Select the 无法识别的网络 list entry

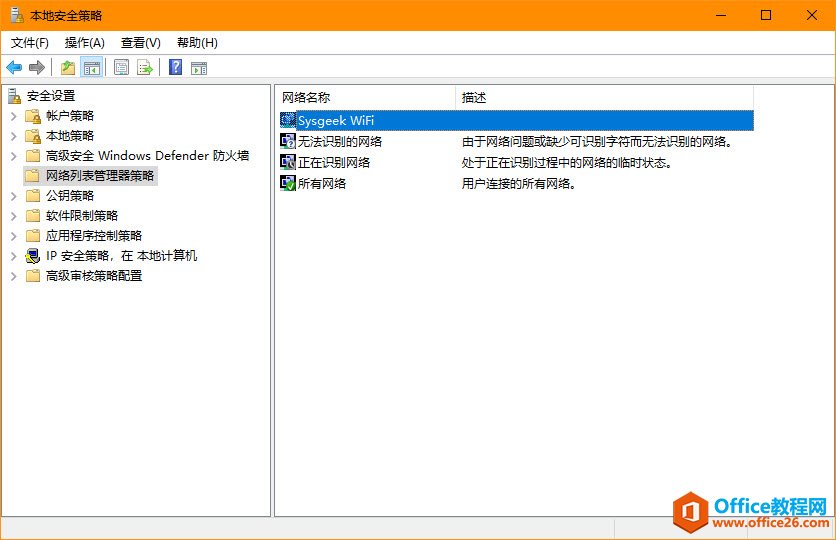340,141
